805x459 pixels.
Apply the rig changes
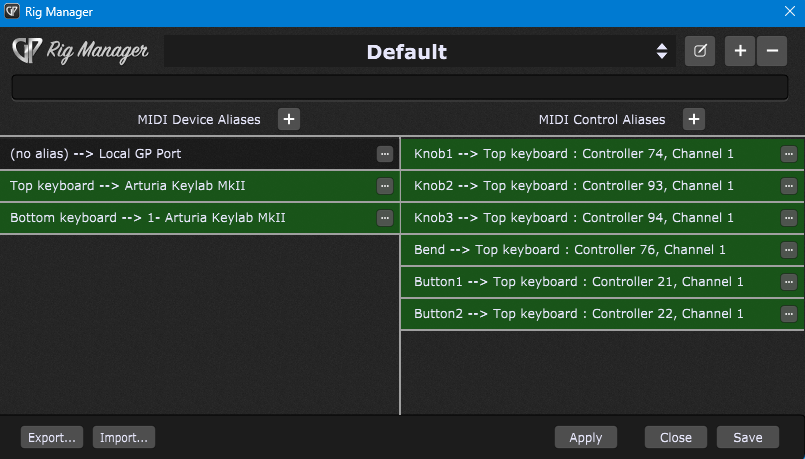pyautogui.click(x=586, y=437)
